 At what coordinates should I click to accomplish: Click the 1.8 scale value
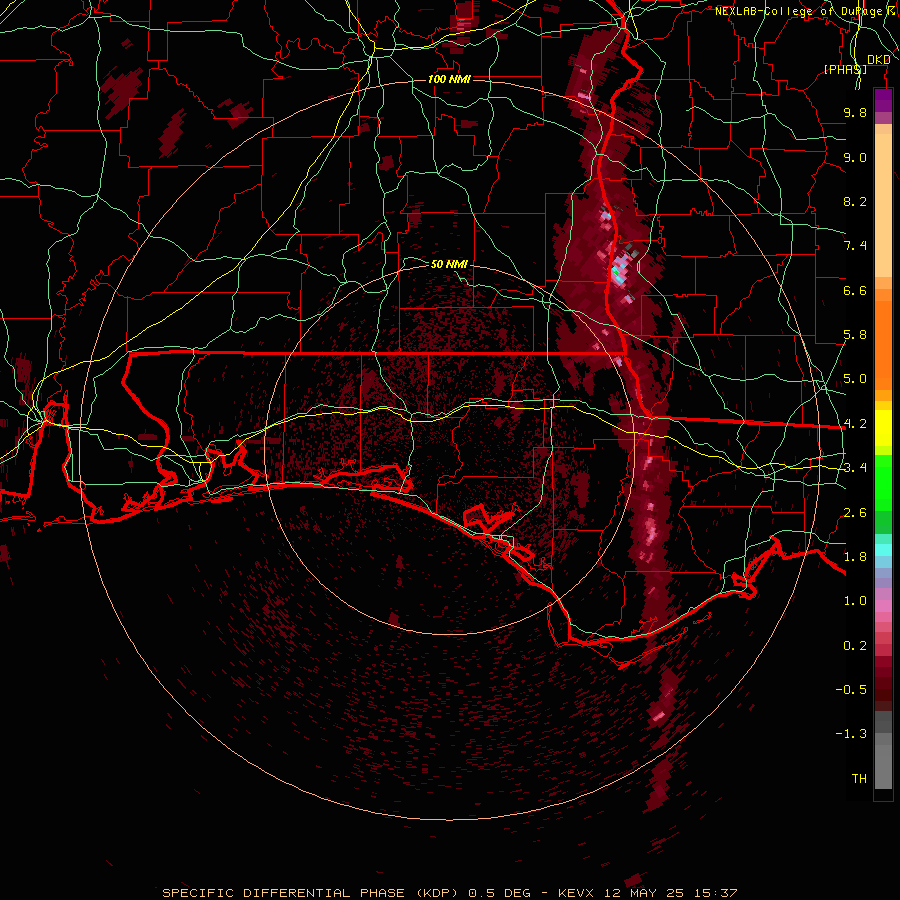pos(855,557)
